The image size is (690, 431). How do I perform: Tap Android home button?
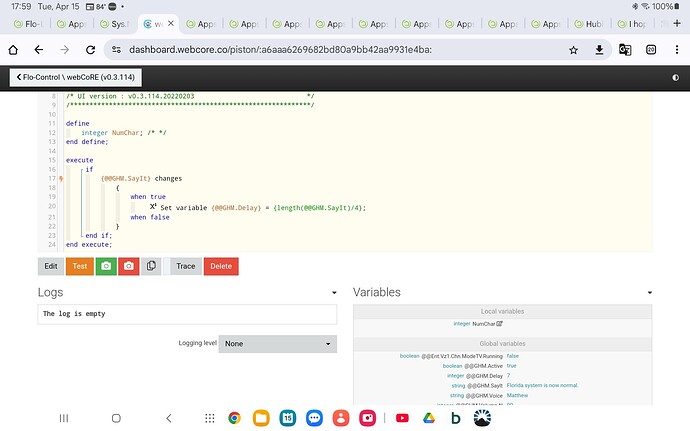point(116,418)
